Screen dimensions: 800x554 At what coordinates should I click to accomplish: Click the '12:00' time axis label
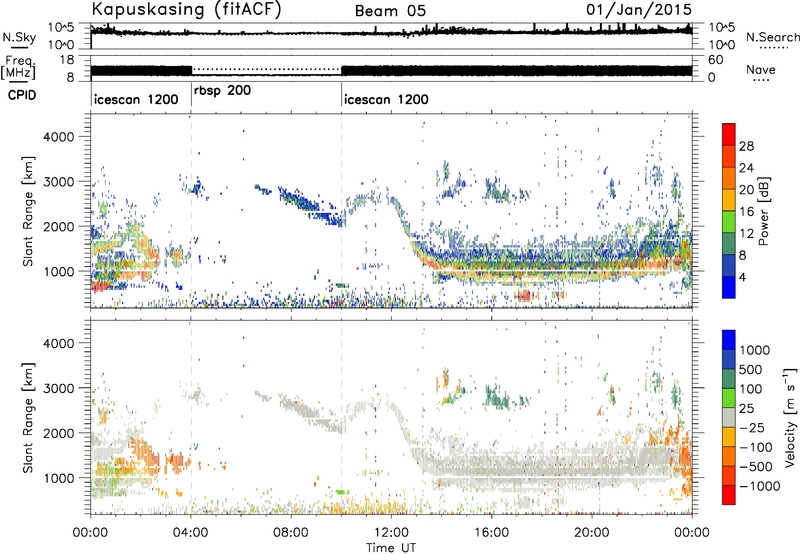[391, 533]
